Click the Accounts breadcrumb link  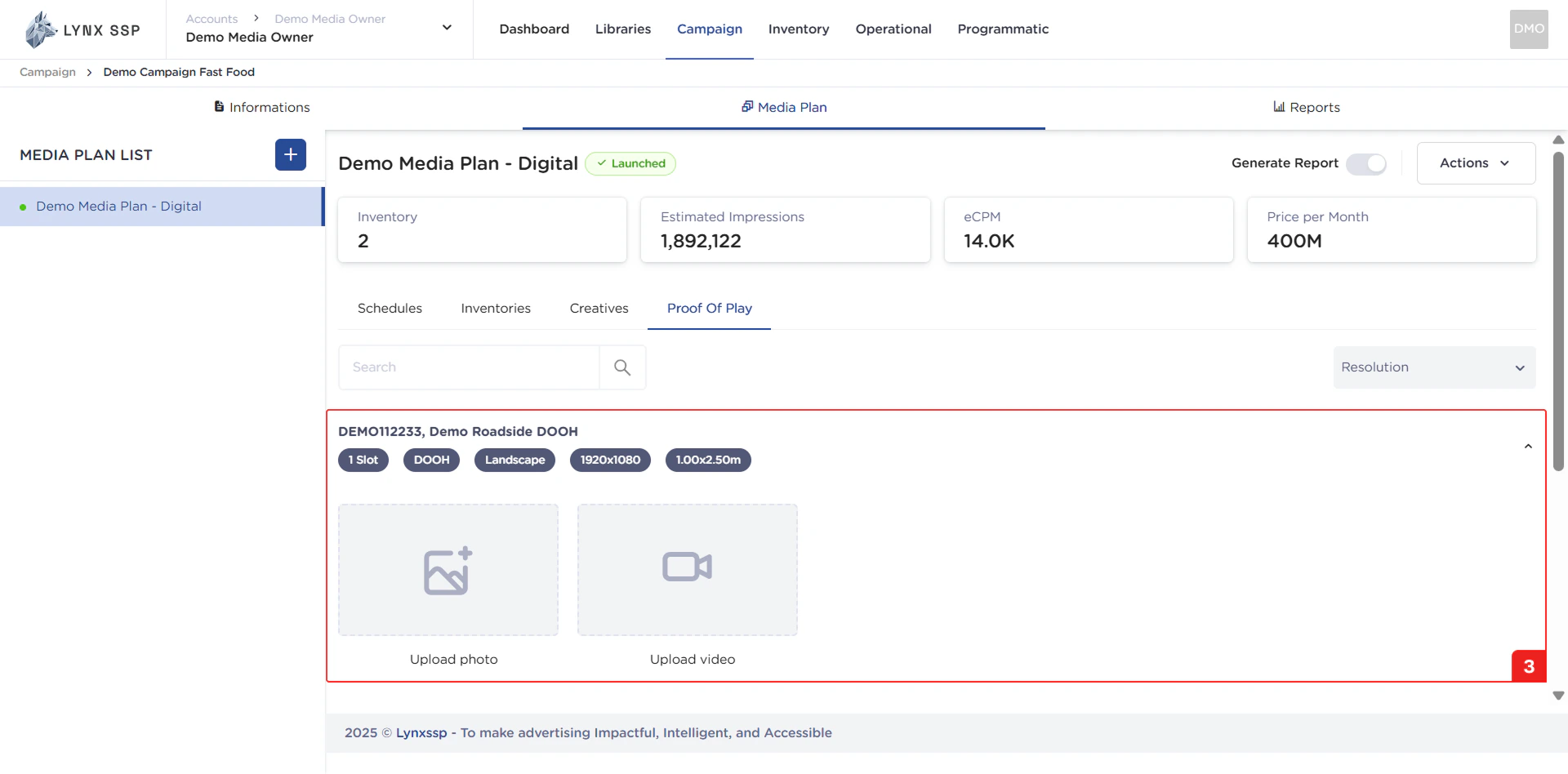tap(212, 19)
